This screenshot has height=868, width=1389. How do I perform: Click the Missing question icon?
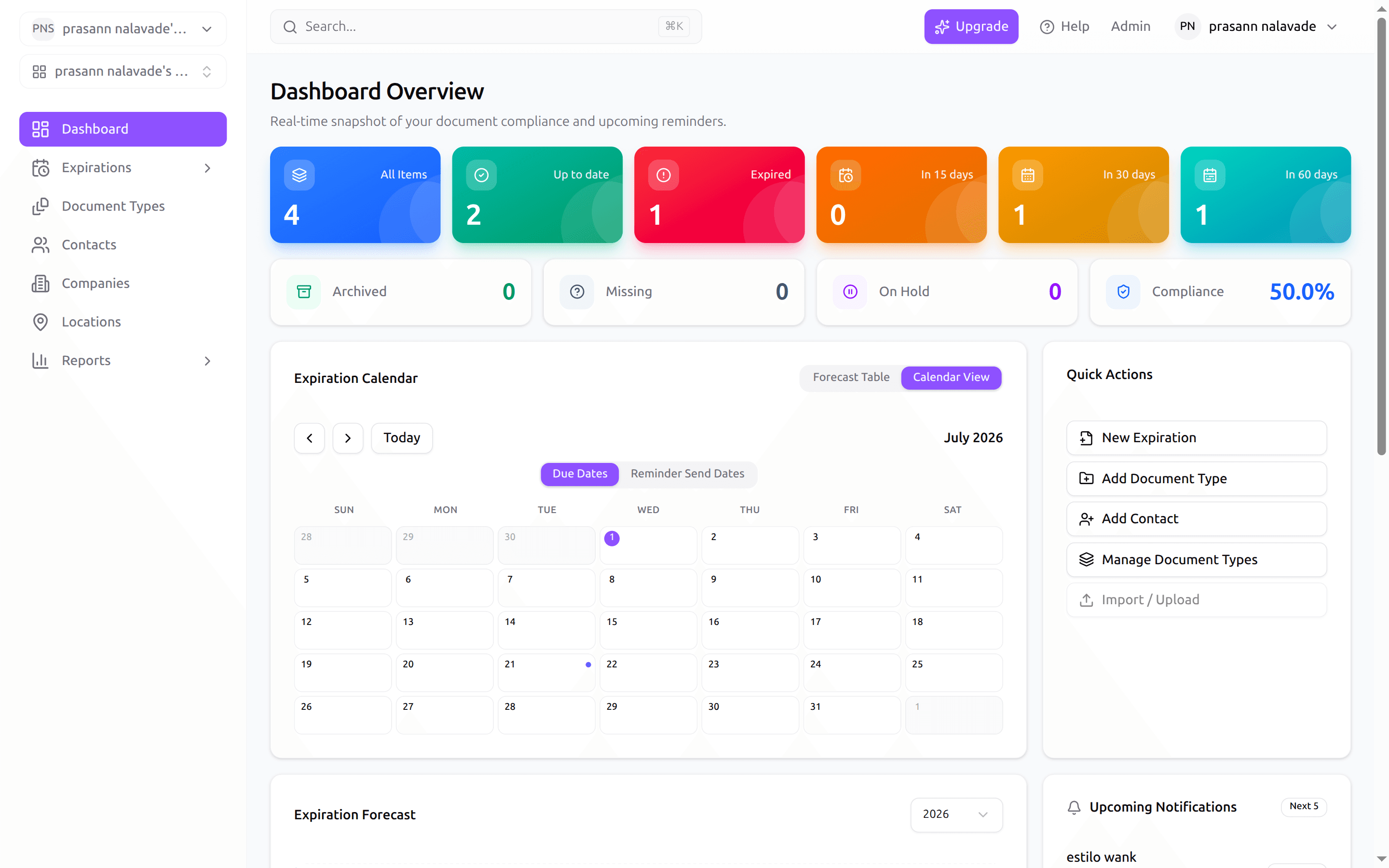coord(577,292)
